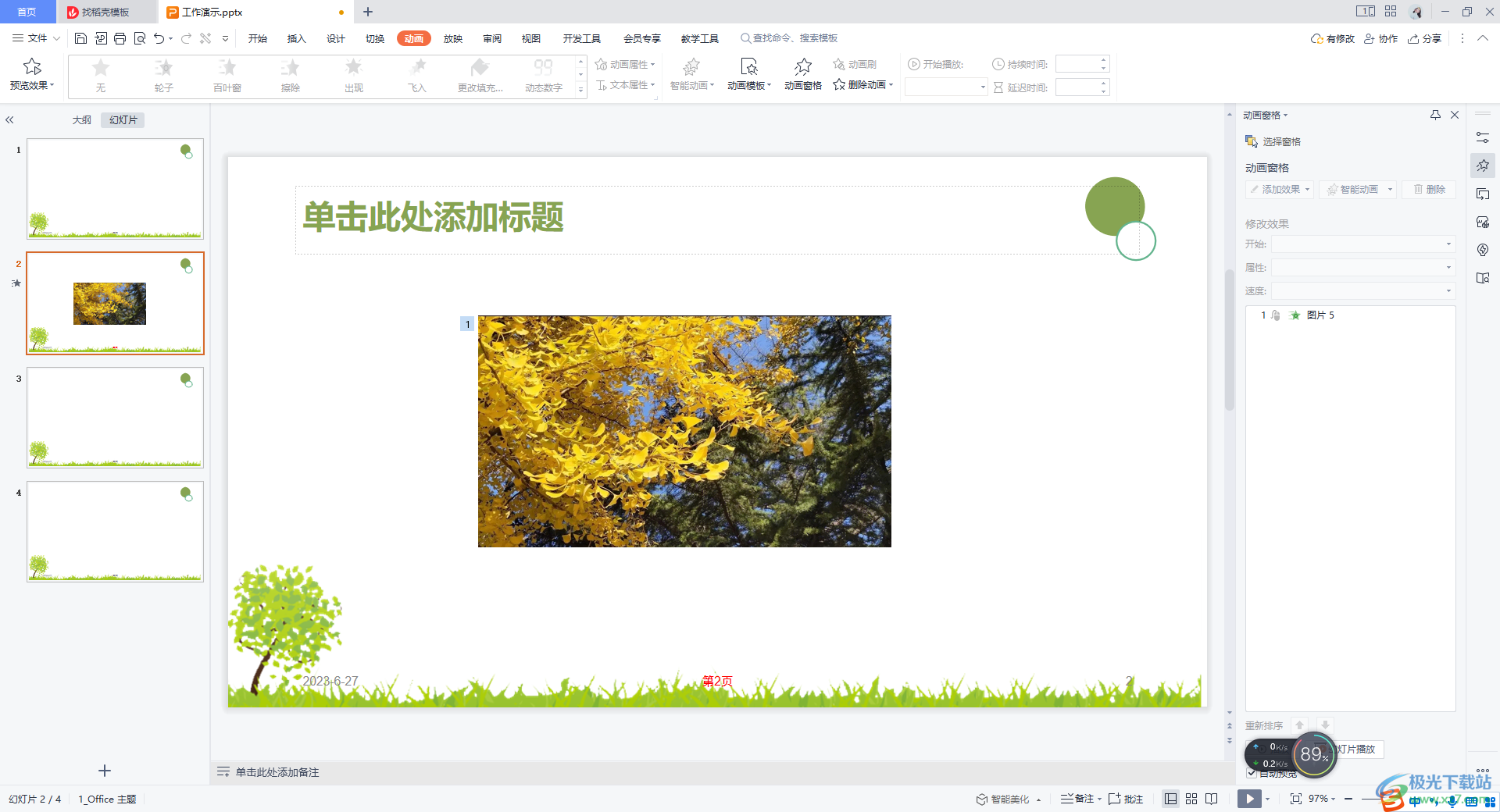
Task: Click the settings sliders icon in right sidebar
Action: (x=1482, y=137)
